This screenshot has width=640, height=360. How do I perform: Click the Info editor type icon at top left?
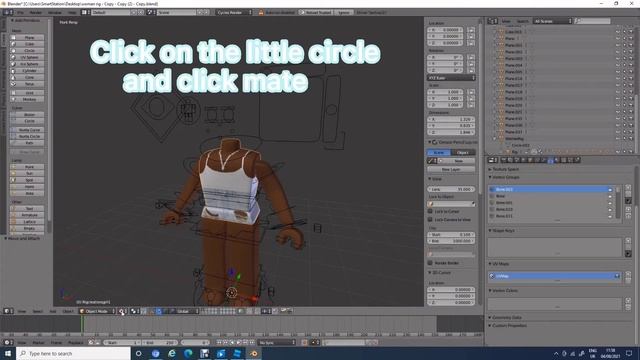click(8, 12)
